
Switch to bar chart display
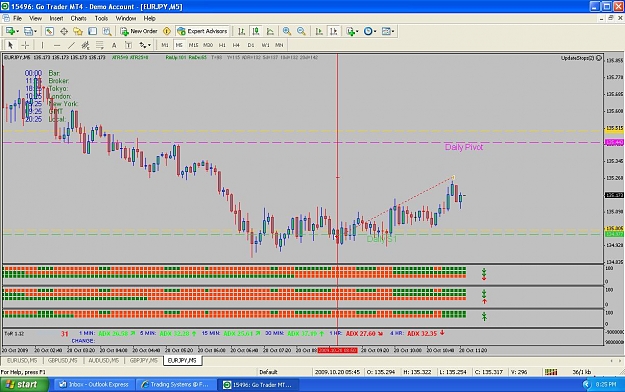pos(242,31)
